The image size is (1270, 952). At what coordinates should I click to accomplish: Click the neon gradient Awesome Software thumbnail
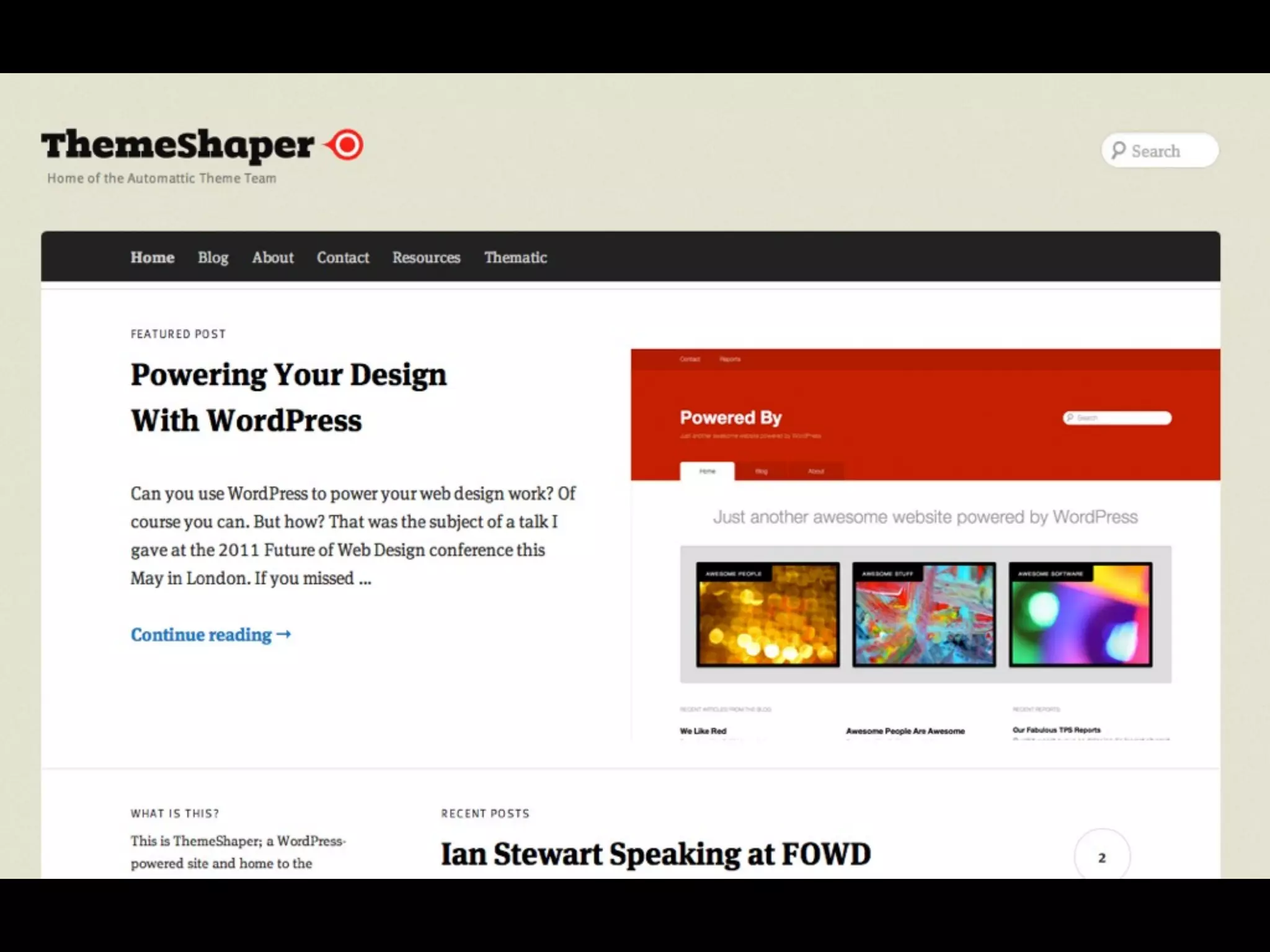pos(1080,615)
